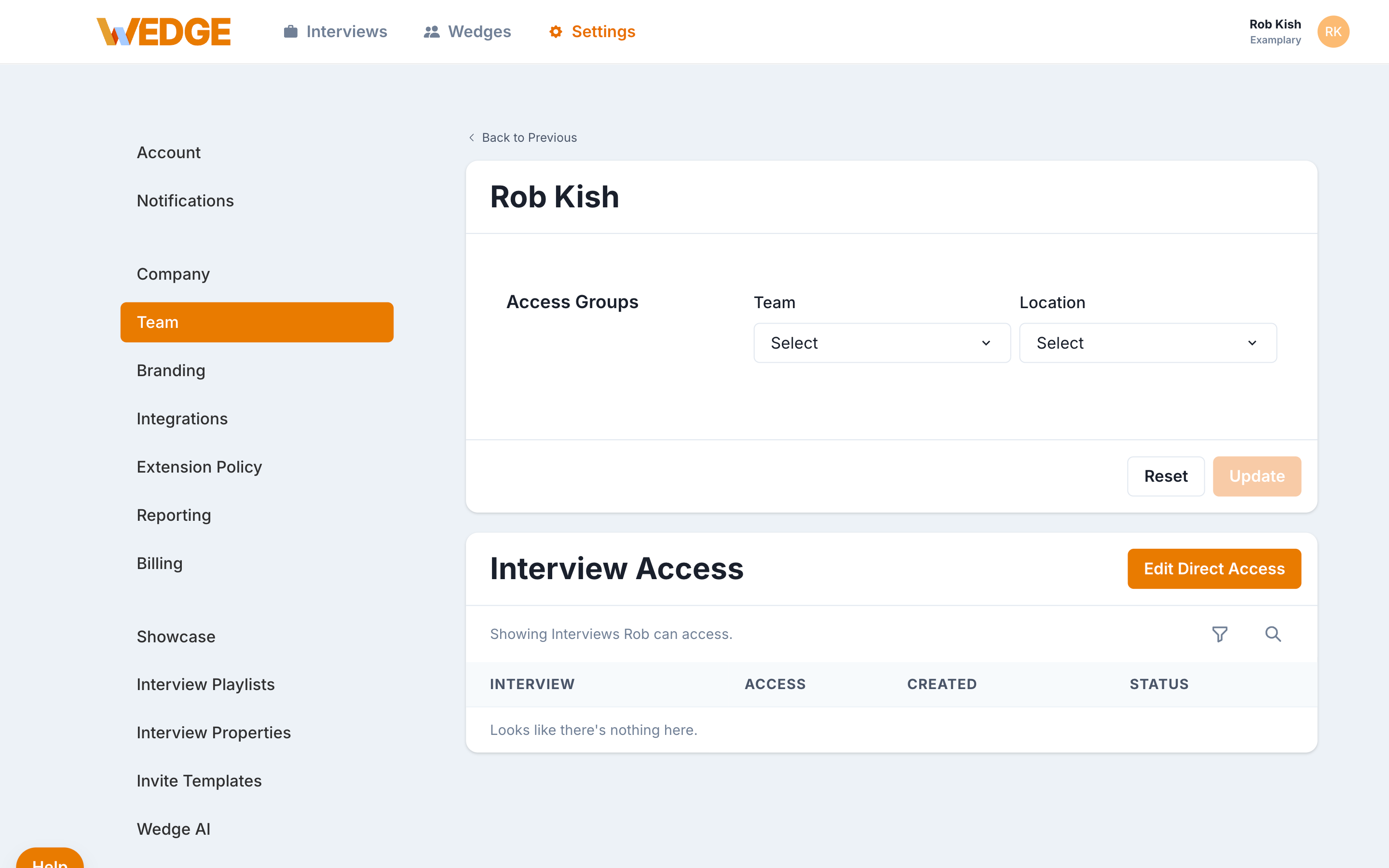Open the Team Select dropdown
This screenshot has width=1389, height=868.
881,343
